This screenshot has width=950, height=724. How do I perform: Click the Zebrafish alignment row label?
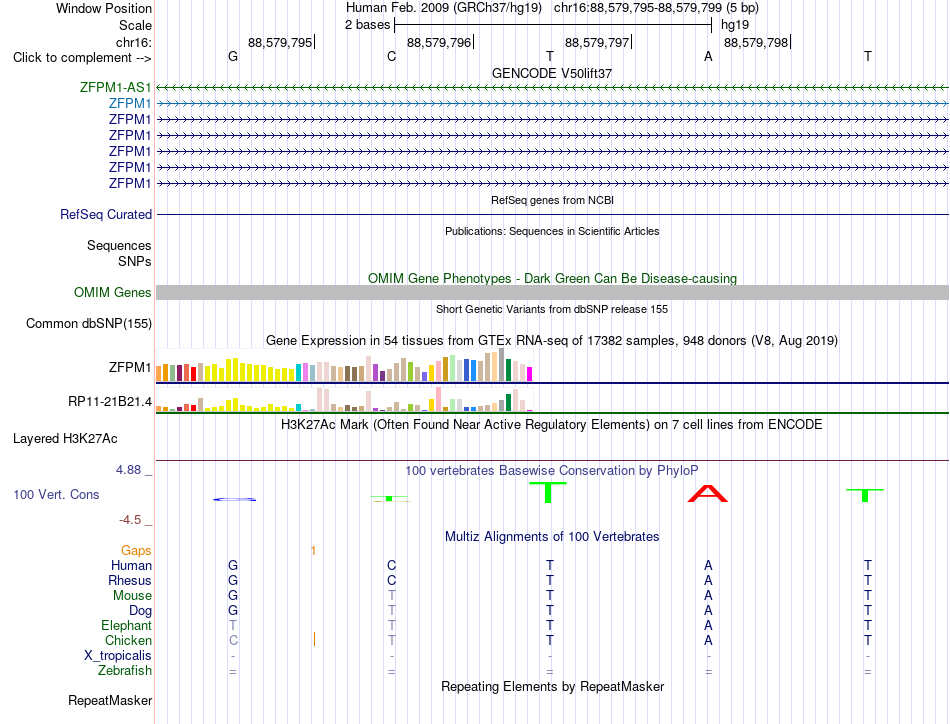coord(125,671)
